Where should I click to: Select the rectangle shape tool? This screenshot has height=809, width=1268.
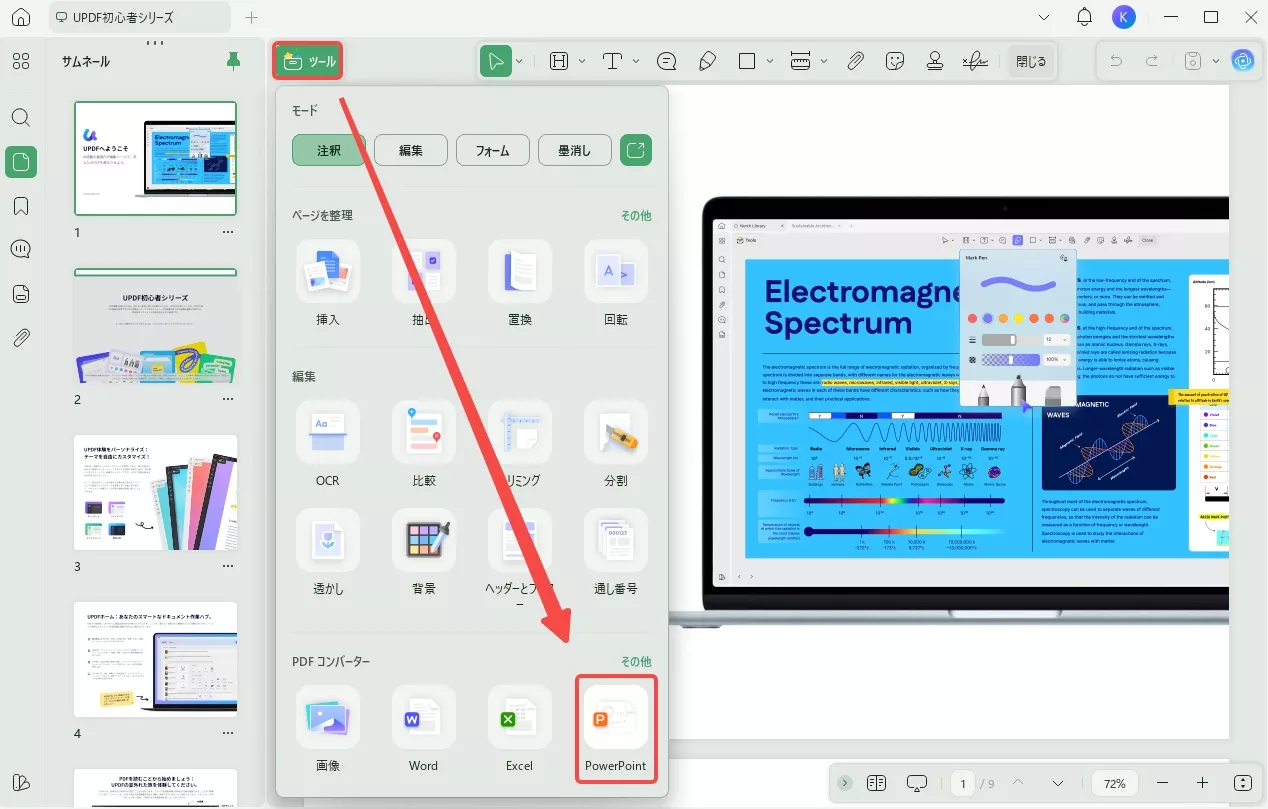click(747, 61)
